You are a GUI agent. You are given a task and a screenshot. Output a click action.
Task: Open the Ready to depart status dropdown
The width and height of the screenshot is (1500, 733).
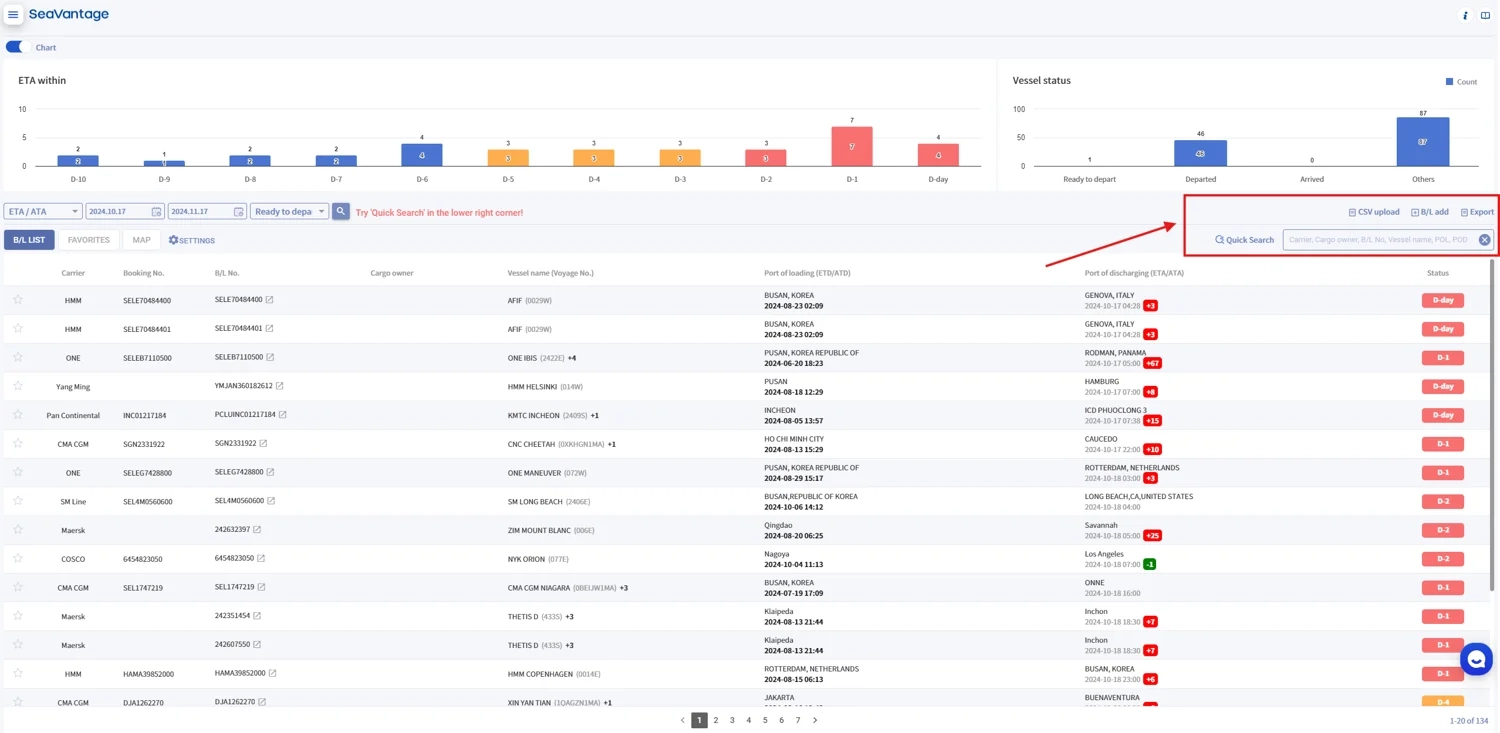tap(289, 212)
